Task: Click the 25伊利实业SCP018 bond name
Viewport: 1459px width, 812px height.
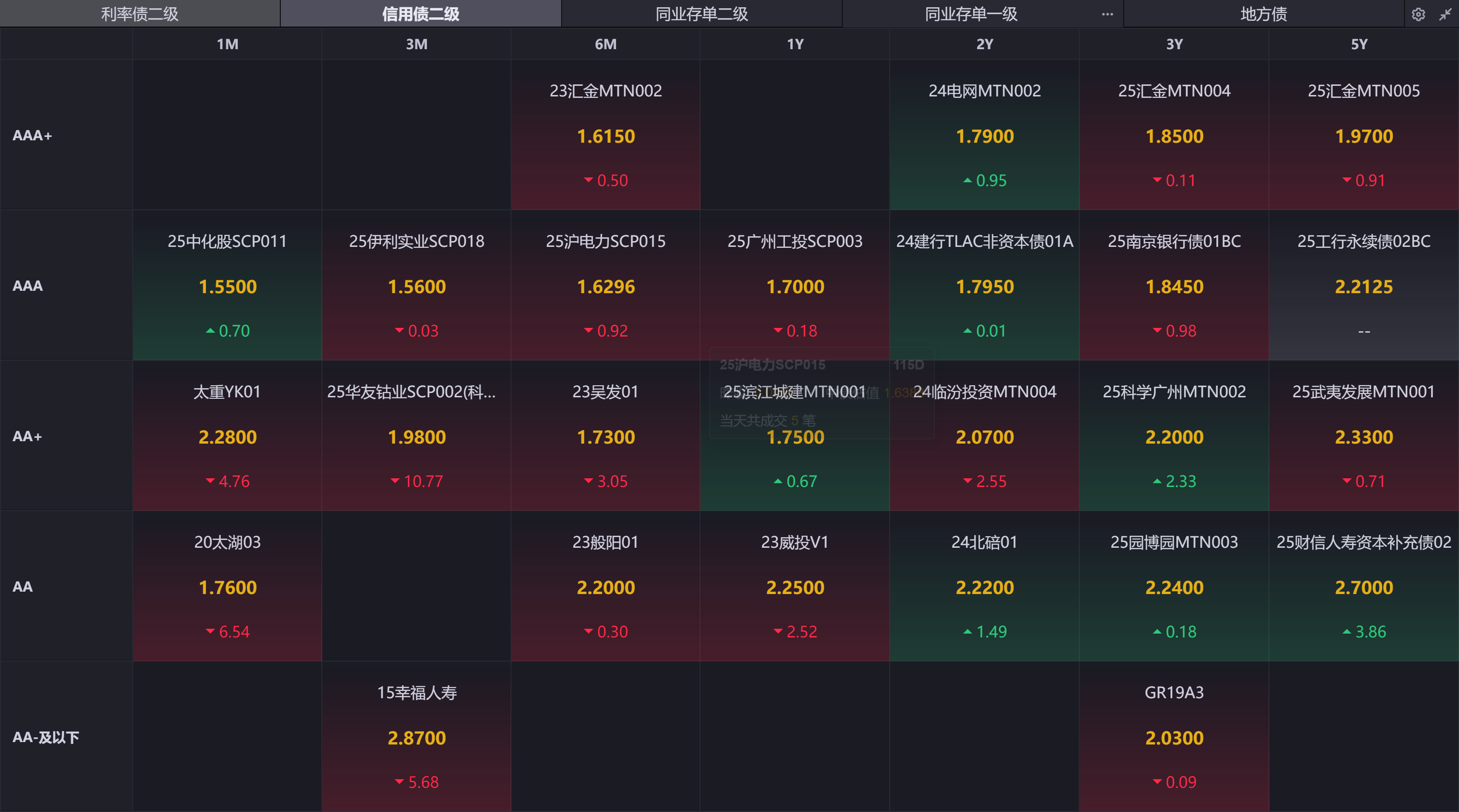Action: [x=416, y=242]
